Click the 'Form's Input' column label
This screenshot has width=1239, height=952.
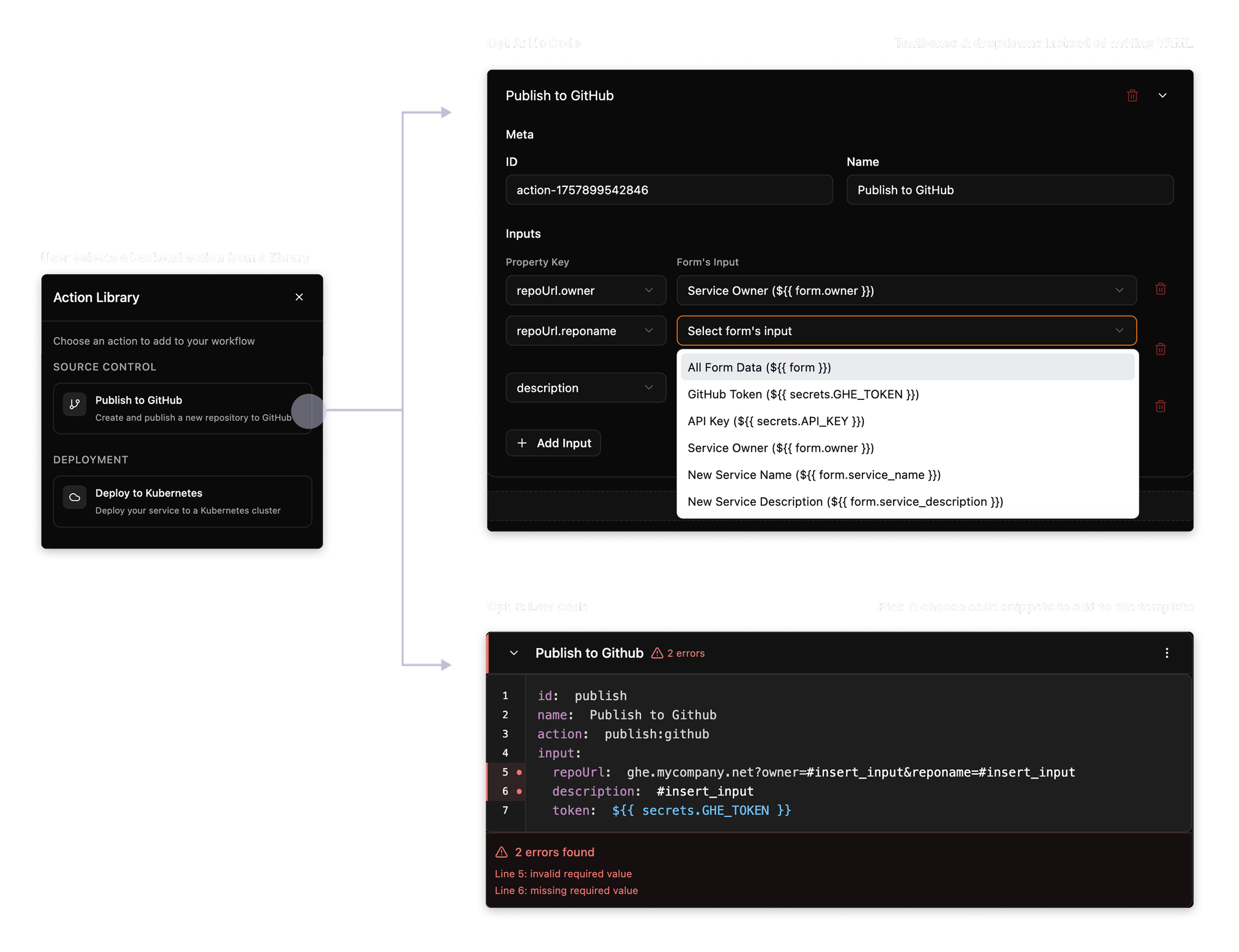point(707,262)
